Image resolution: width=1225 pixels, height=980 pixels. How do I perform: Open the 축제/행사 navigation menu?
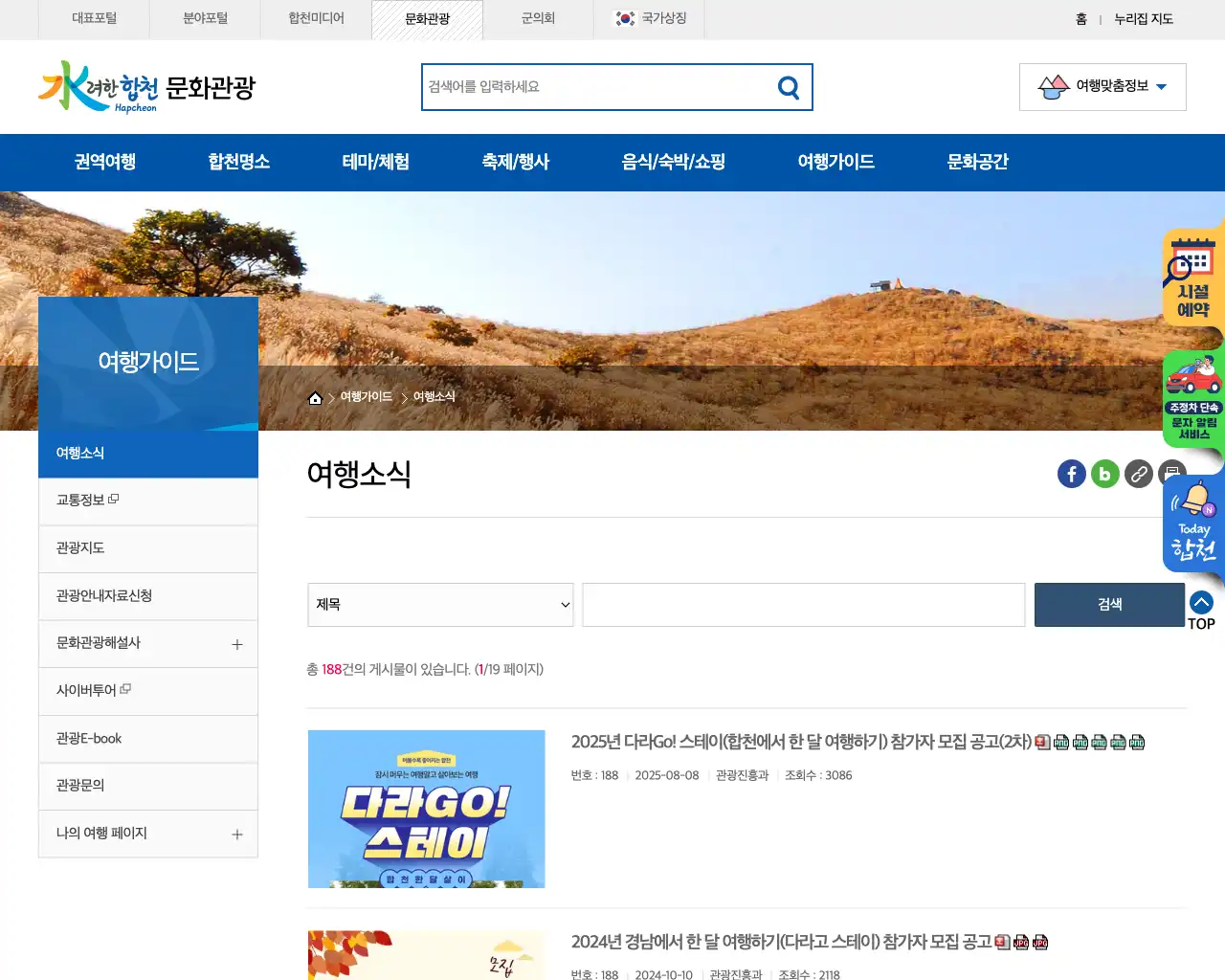(515, 162)
